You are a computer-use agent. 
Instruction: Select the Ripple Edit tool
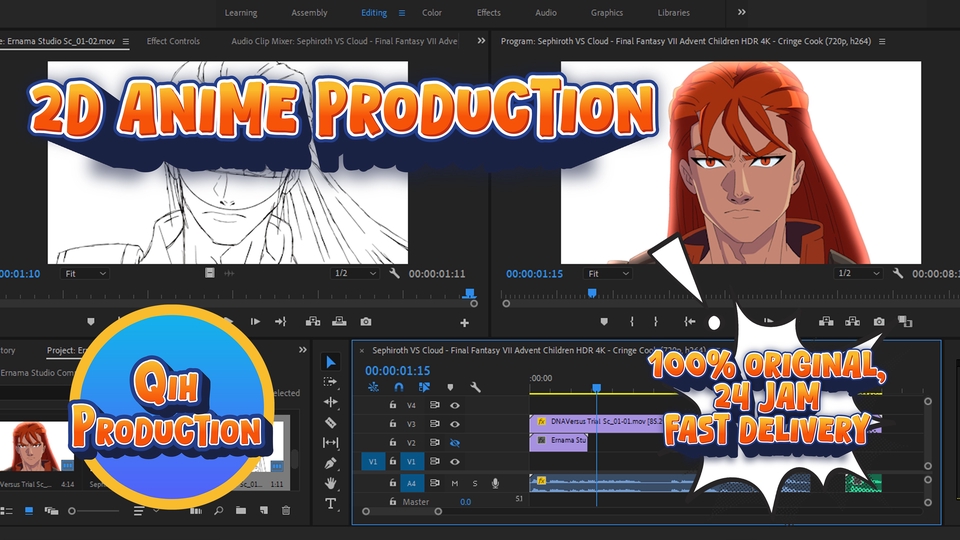point(331,402)
